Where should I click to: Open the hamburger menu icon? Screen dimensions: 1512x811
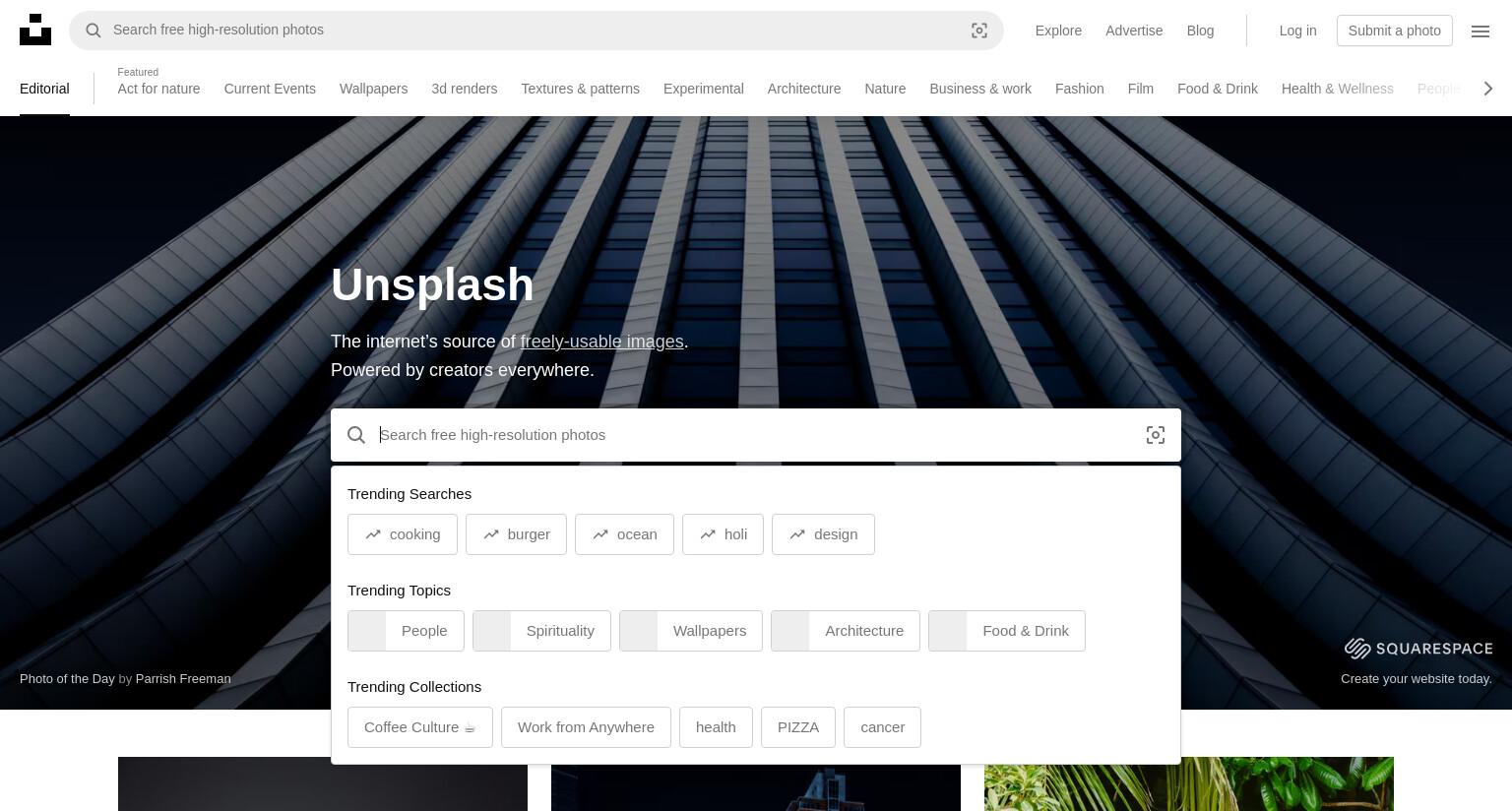[1480, 31]
